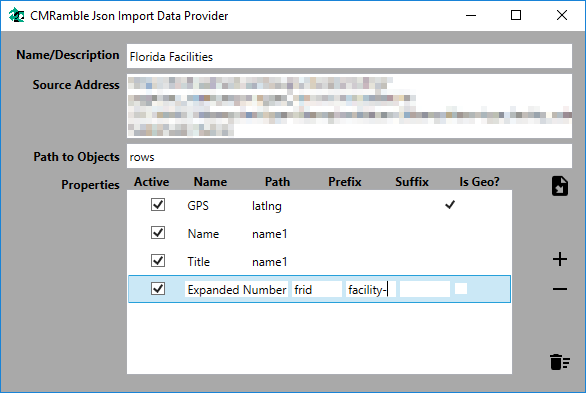Add a new property with the plus icon
586x393 pixels.
pyautogui.click(x=560, y=259)
